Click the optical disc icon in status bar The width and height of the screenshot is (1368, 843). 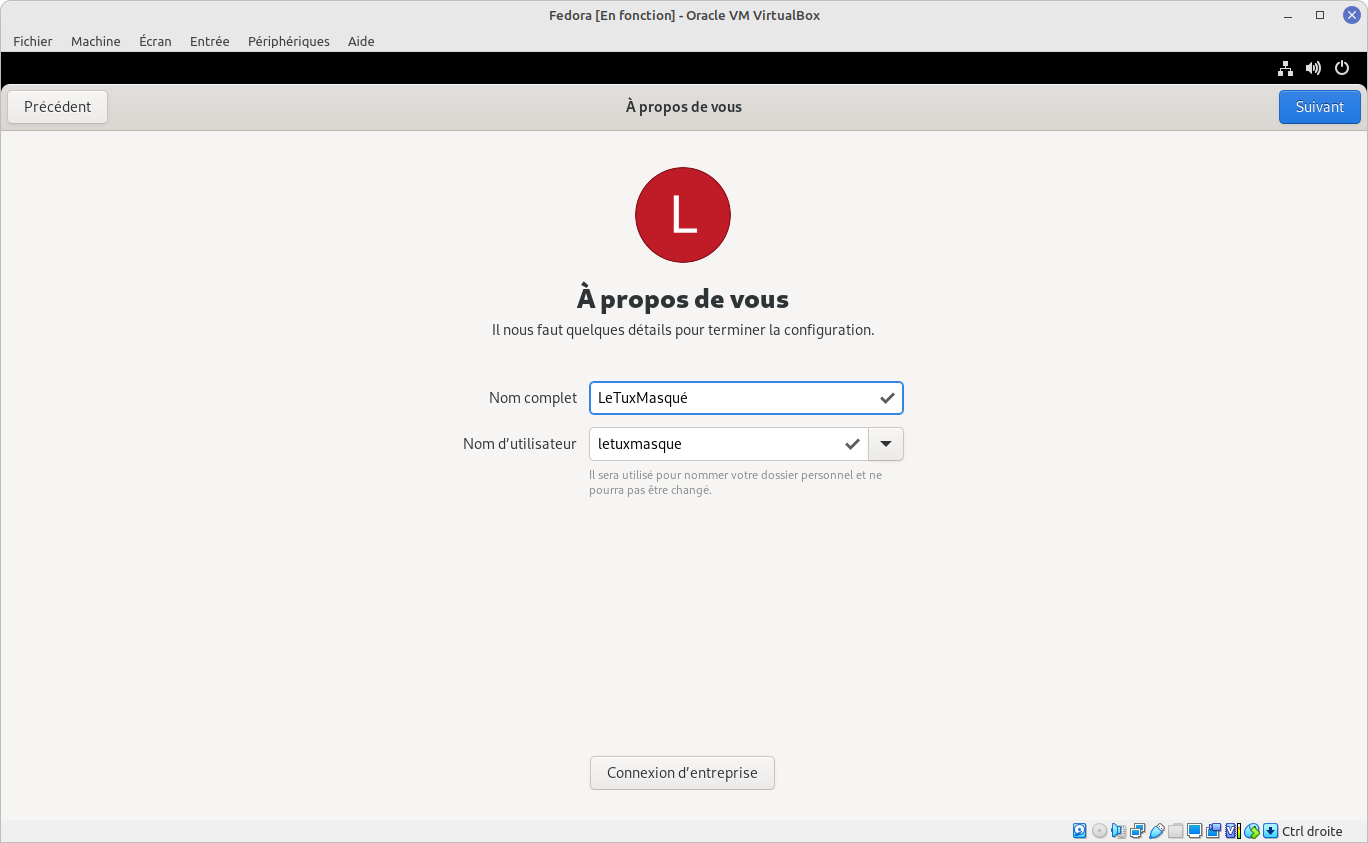[1099, 831]
